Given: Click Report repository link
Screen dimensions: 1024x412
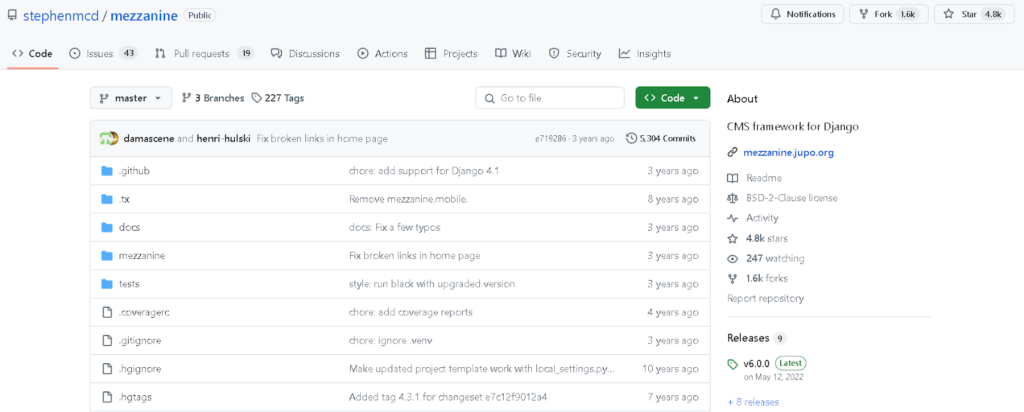Looking at the screenshot, I should [765, 298].
